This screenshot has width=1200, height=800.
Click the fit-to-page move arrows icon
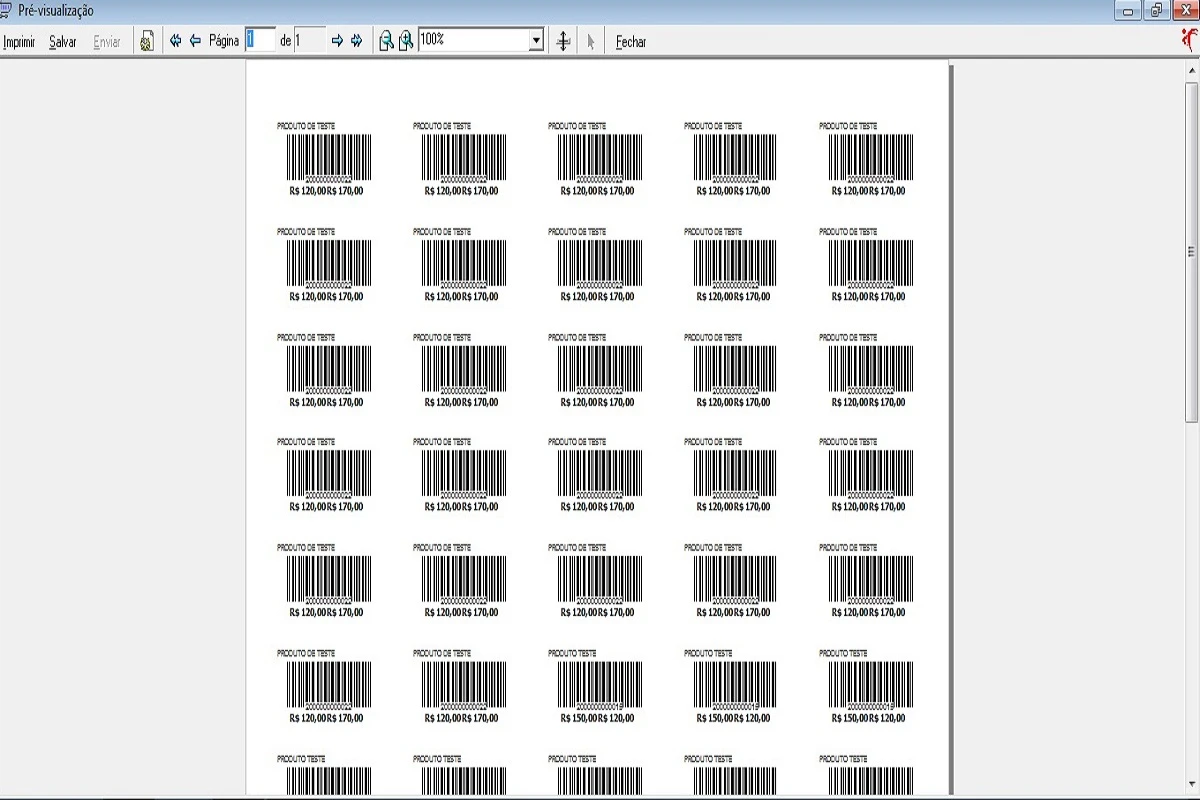pos(563,41)
